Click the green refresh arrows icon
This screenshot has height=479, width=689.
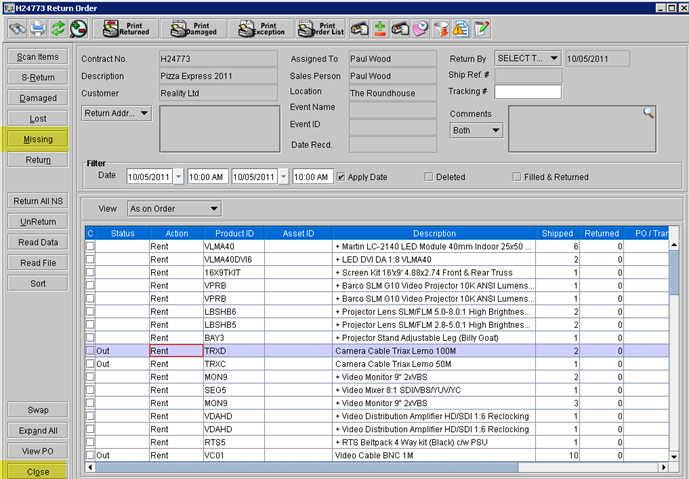coord(58,29)
